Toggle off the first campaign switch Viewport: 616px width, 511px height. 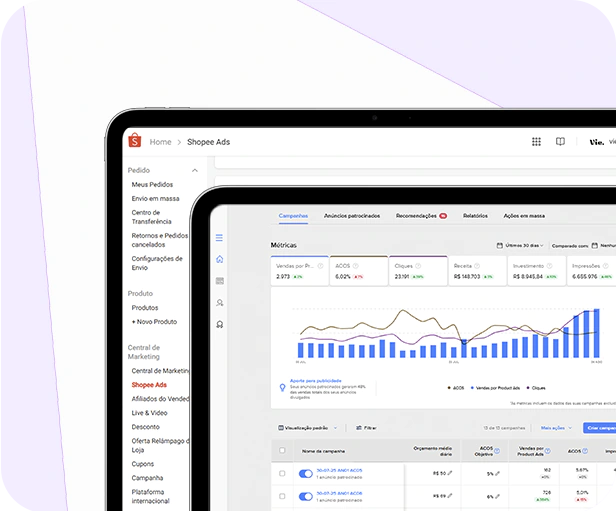pos(305,472)
